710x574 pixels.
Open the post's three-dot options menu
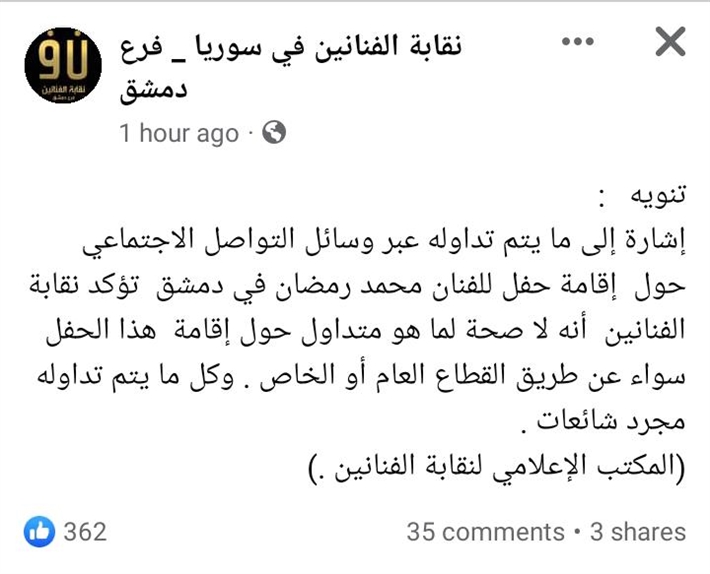pyautogui.click(x=584, y=43)
